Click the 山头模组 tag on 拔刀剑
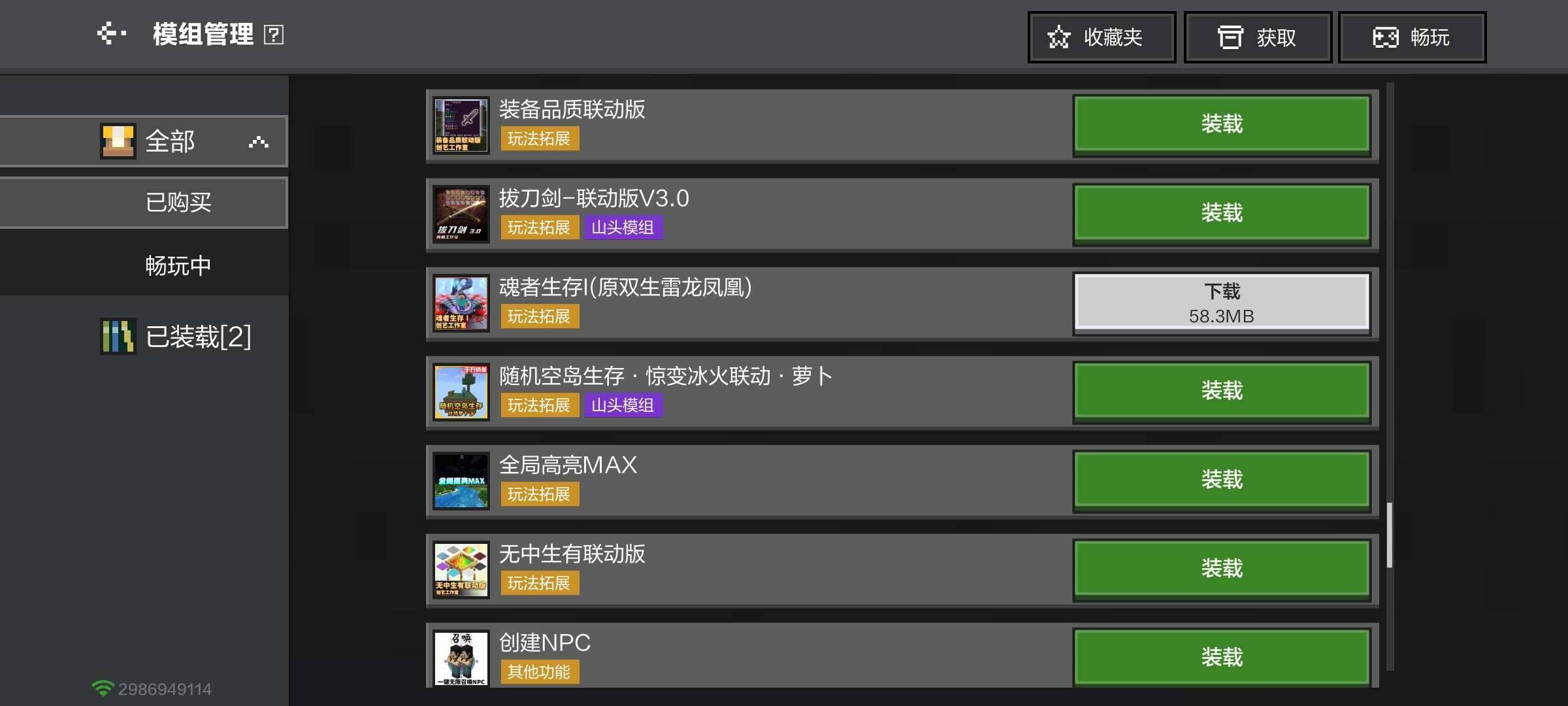 [x=623, y=227]
